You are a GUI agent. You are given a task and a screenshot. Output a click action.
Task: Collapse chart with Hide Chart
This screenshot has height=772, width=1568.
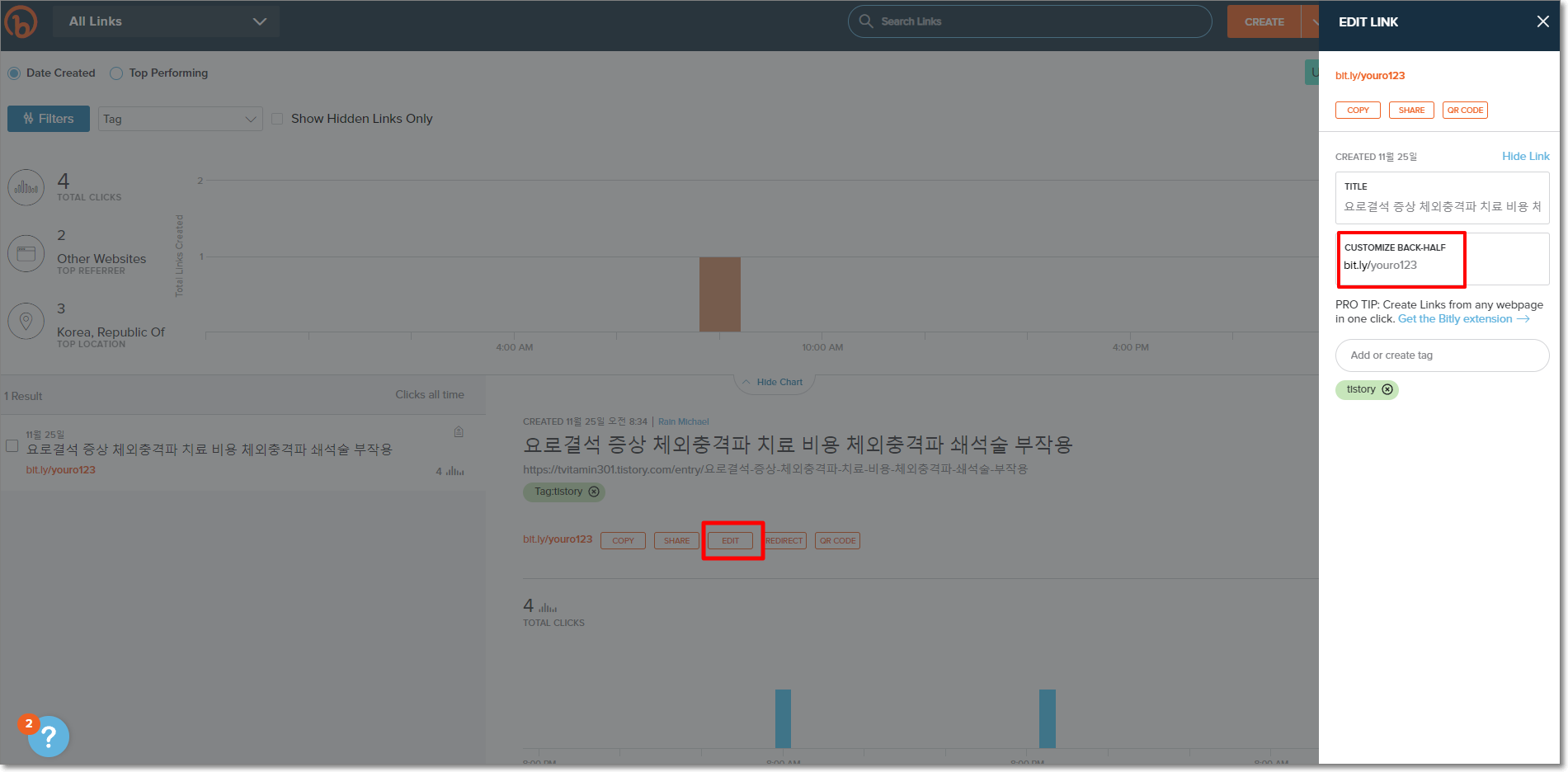775,383
